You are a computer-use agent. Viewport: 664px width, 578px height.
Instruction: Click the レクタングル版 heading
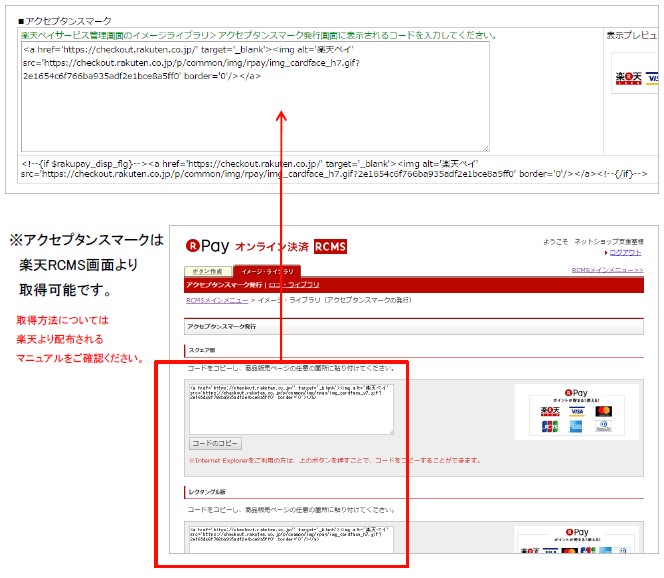[207, 492]
